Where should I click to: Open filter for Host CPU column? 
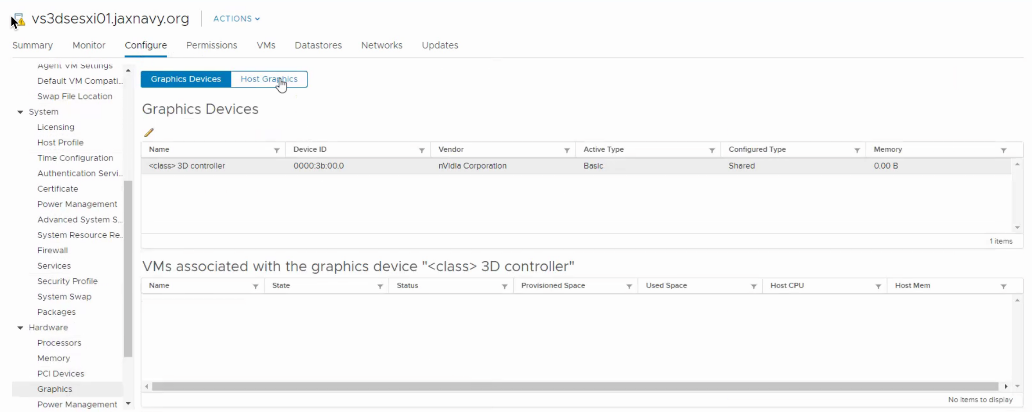pos(879,286)
